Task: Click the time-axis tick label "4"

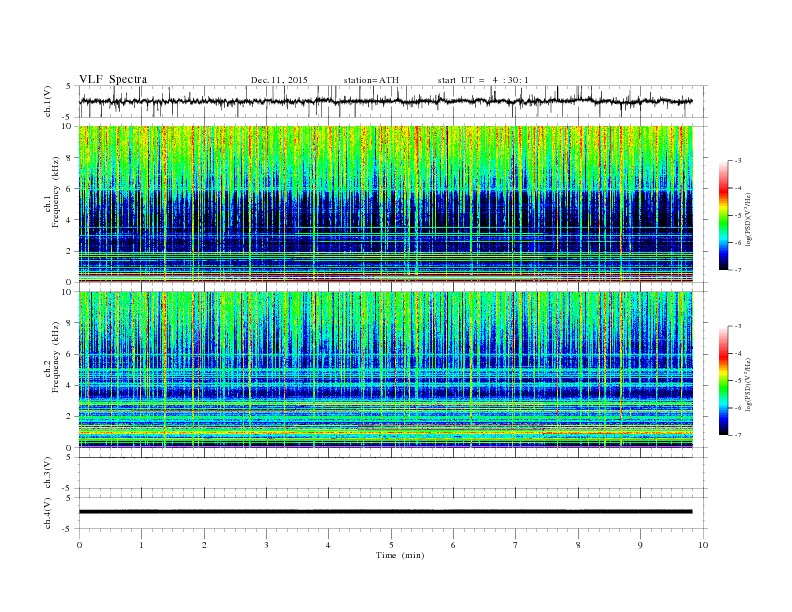Action: (x=329, y=545)
